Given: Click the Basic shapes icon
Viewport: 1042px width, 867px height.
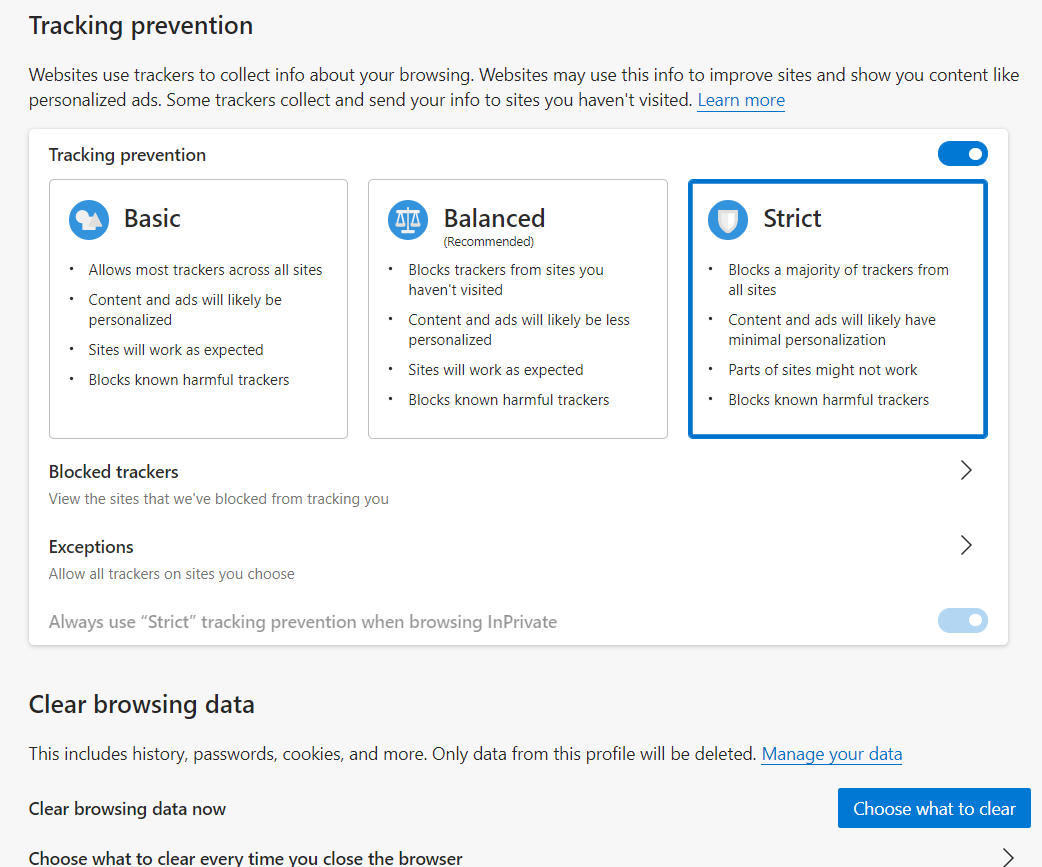Looking at the screenshot, I should [x=88, y=220].
